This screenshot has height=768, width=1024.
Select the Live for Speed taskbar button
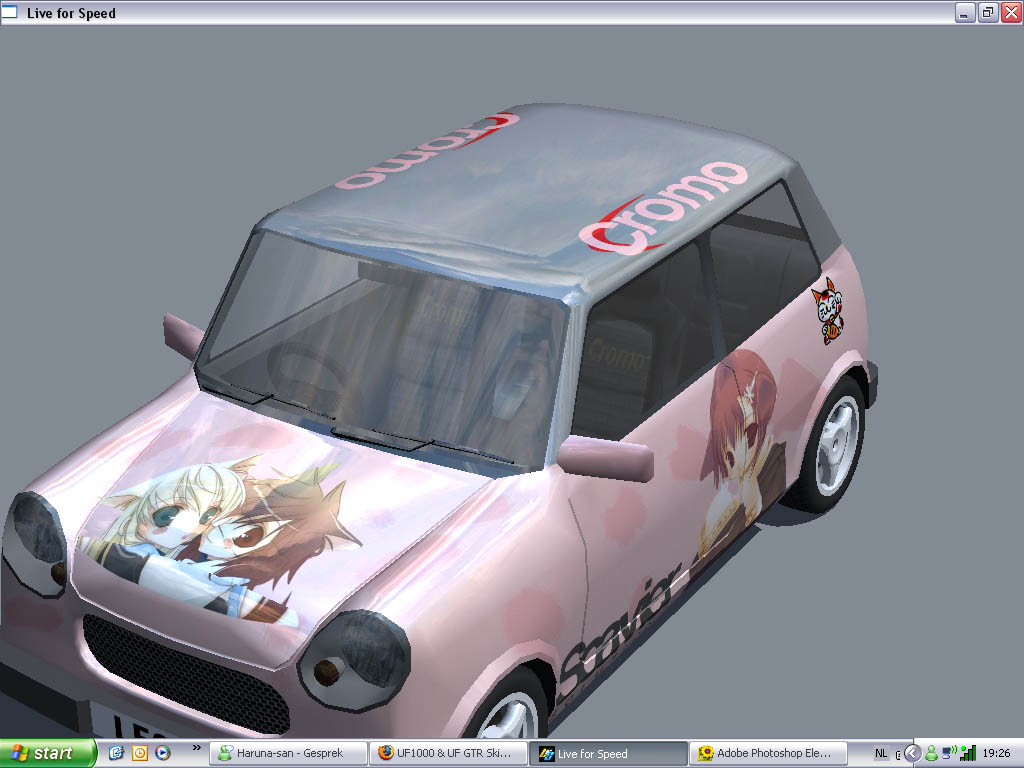pyautogui.click(x=608, y=754)
